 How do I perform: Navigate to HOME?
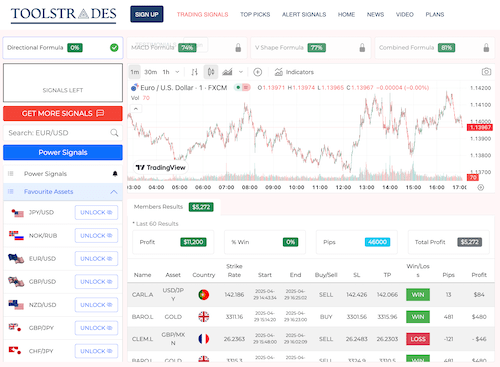point(346,15)
